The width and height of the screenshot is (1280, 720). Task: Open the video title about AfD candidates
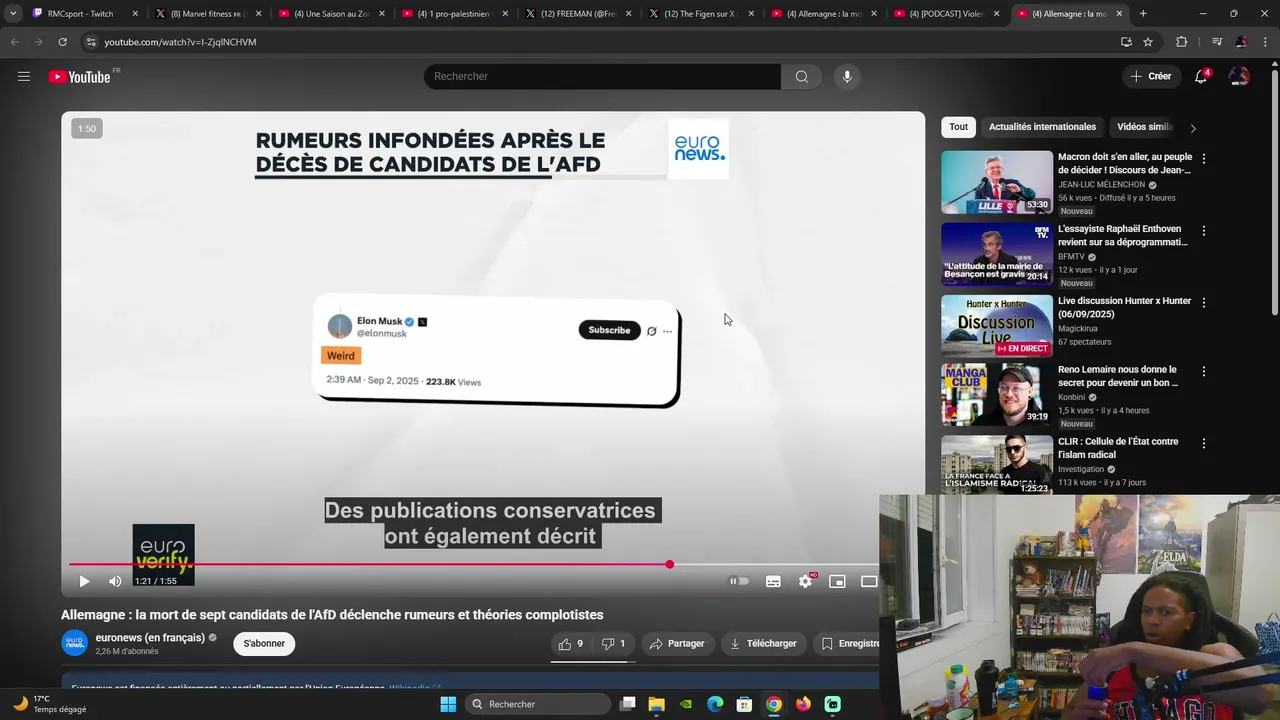pos(332,615)
